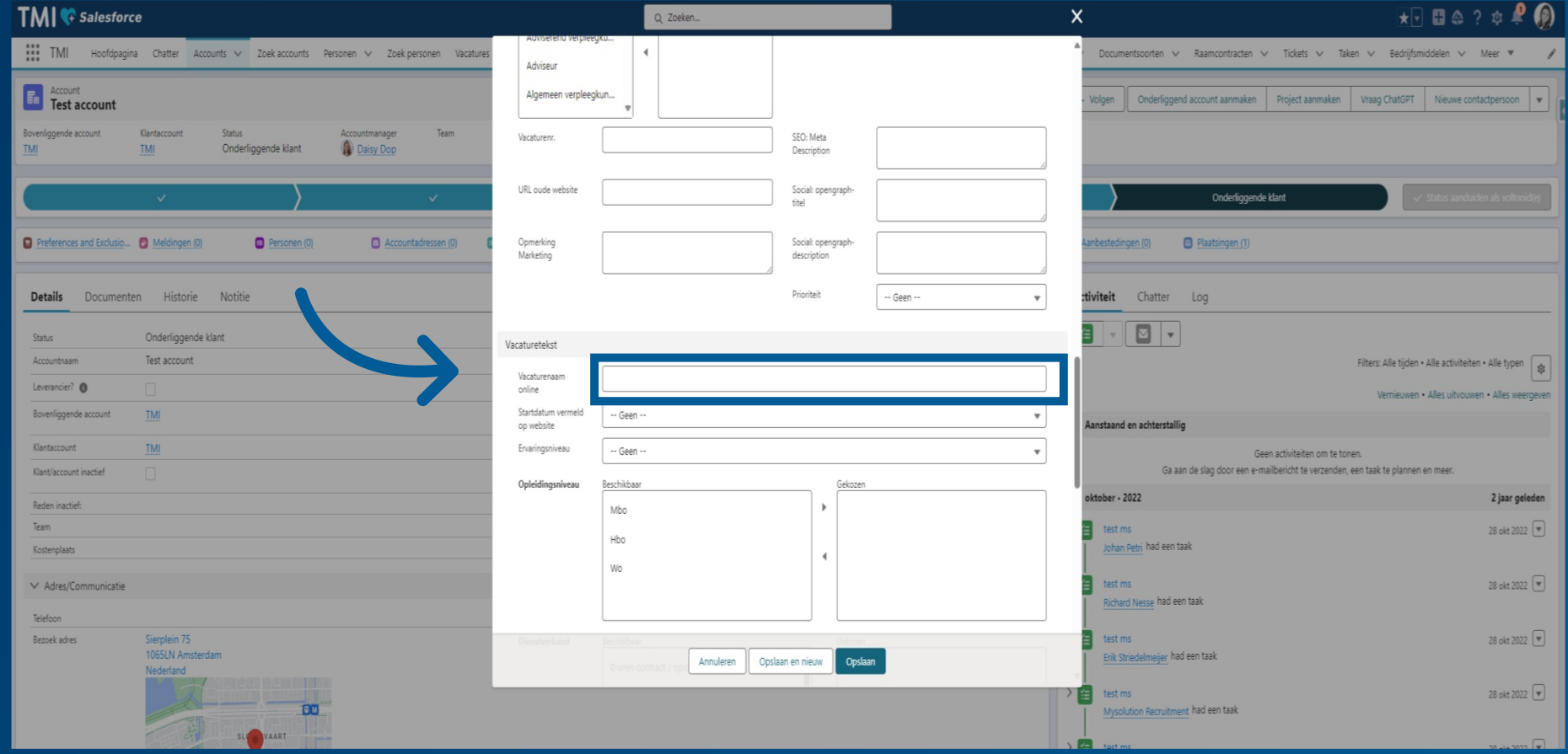Viewport: 1568px width, 754px height.
Task: Click the Plaatsingen related list icon
Action: [1188, 243]
